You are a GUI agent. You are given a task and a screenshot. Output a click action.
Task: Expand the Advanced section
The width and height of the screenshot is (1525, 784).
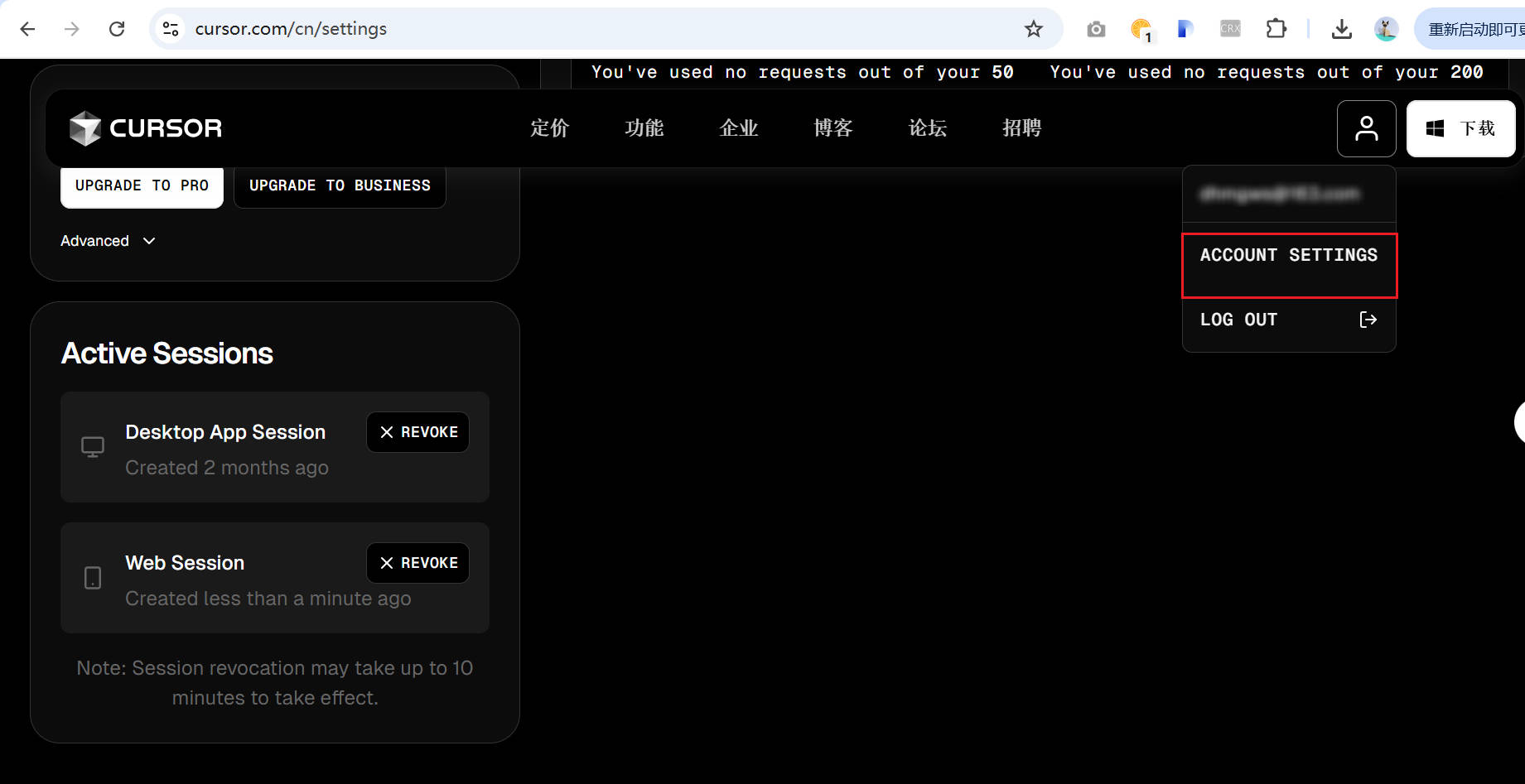click(108, 241)
